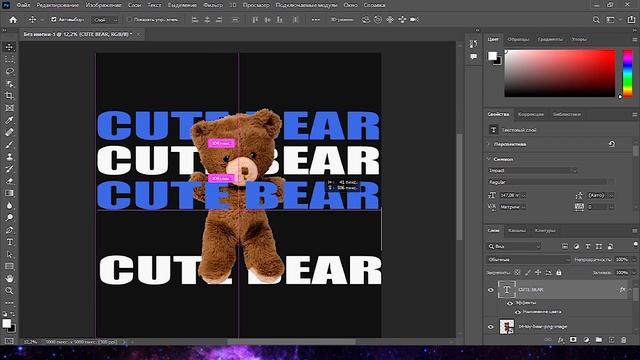
Task: Add a layer mask to layer
Action: click(x=573, y=340)
